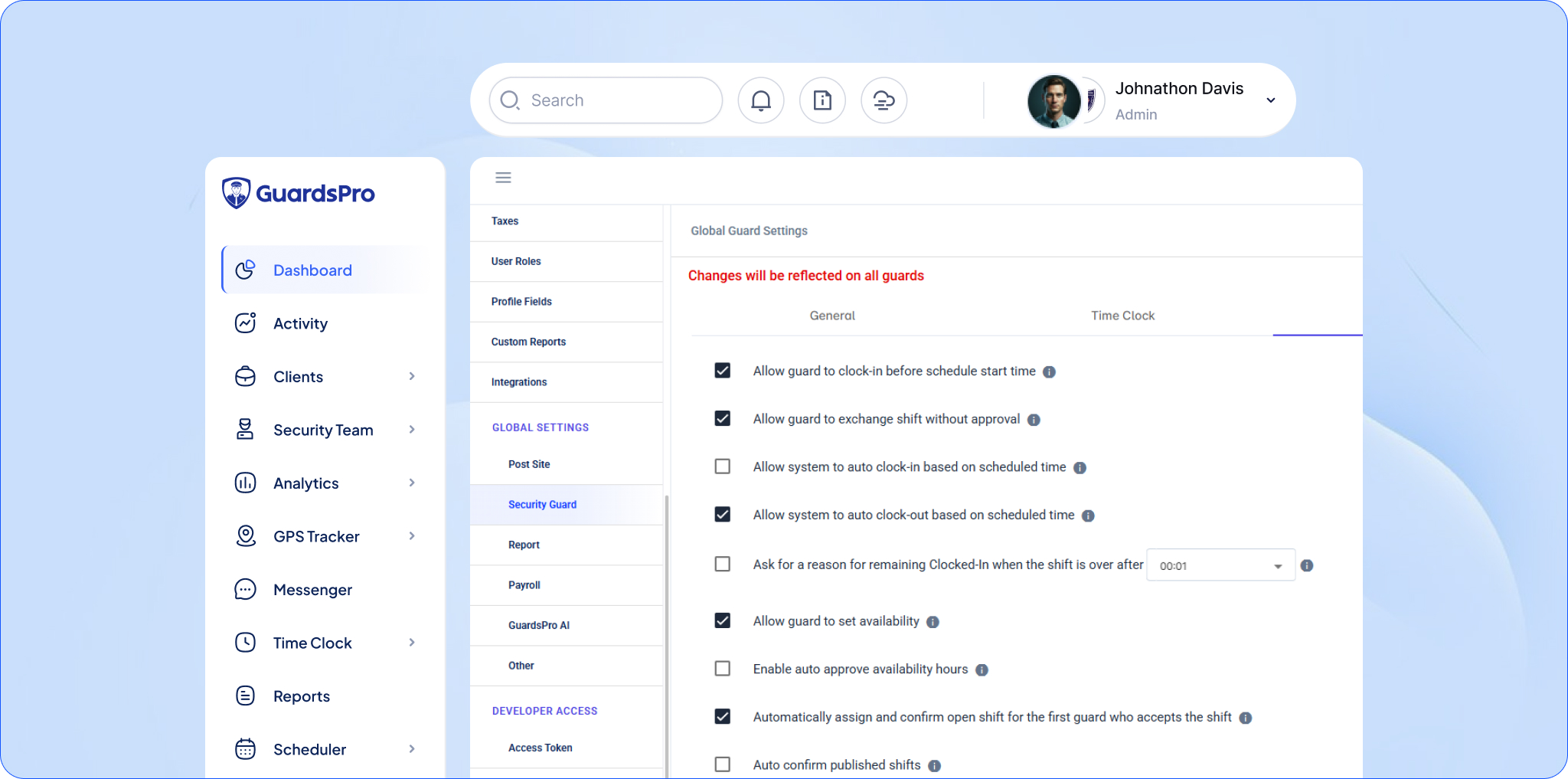Image resolution: width=1568 pixels, height=779 pixels.
Task: Open User Roles settings item
Action: pos(567,262)
